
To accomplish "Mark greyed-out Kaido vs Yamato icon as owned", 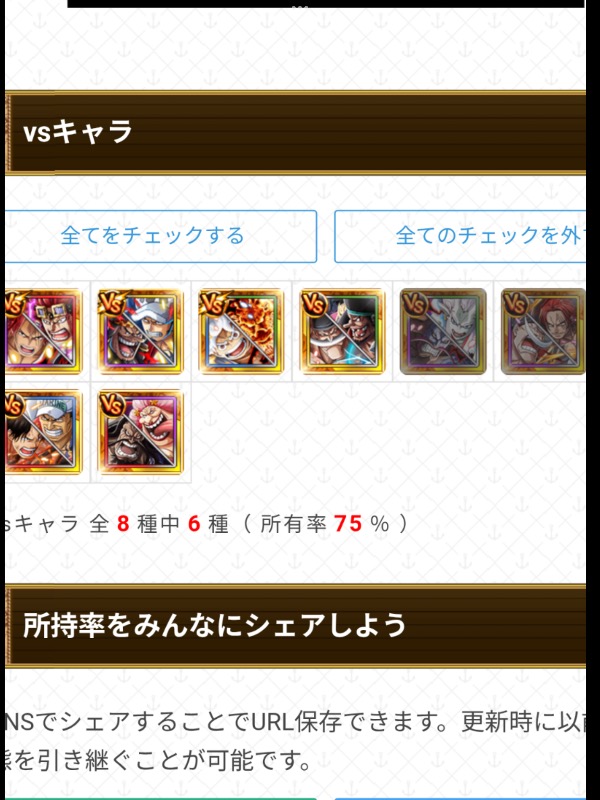I will 443,331.
